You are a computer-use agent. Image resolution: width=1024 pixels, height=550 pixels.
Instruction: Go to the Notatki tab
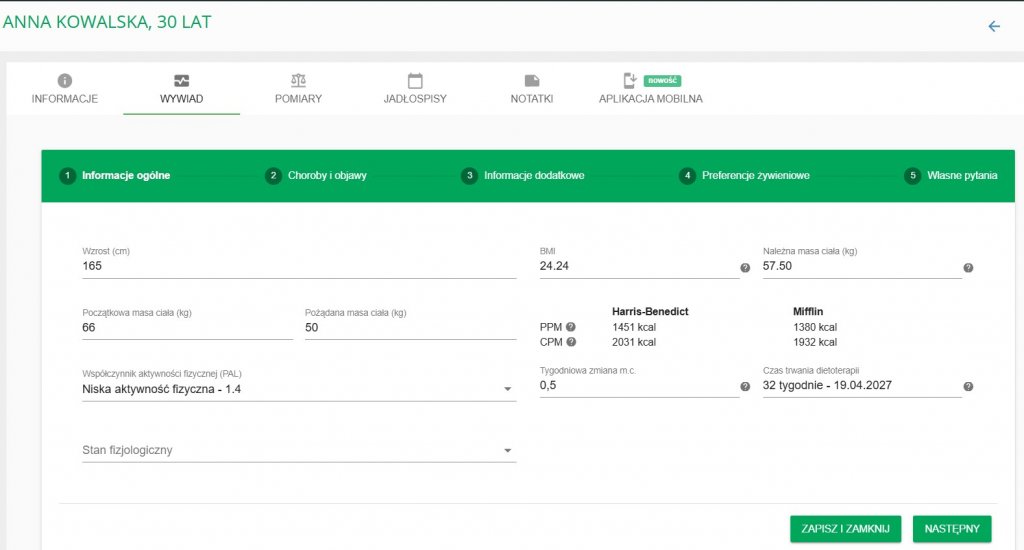tap(532, 89)
